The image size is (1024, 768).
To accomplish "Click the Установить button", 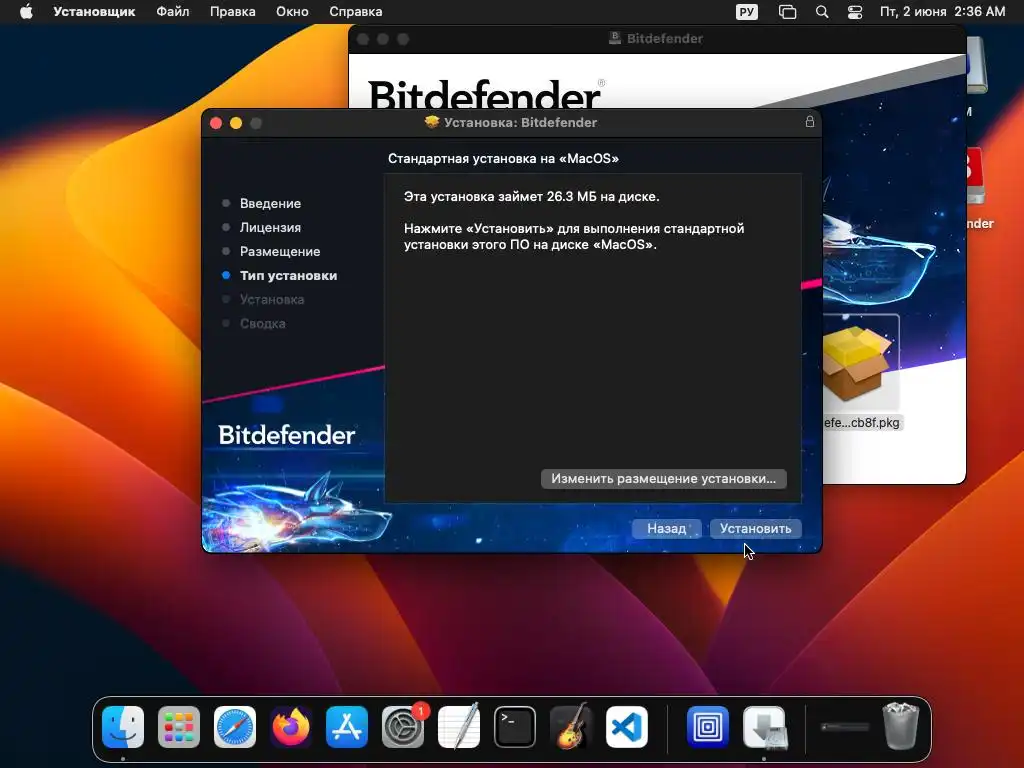I will click(x=755, y=528).
